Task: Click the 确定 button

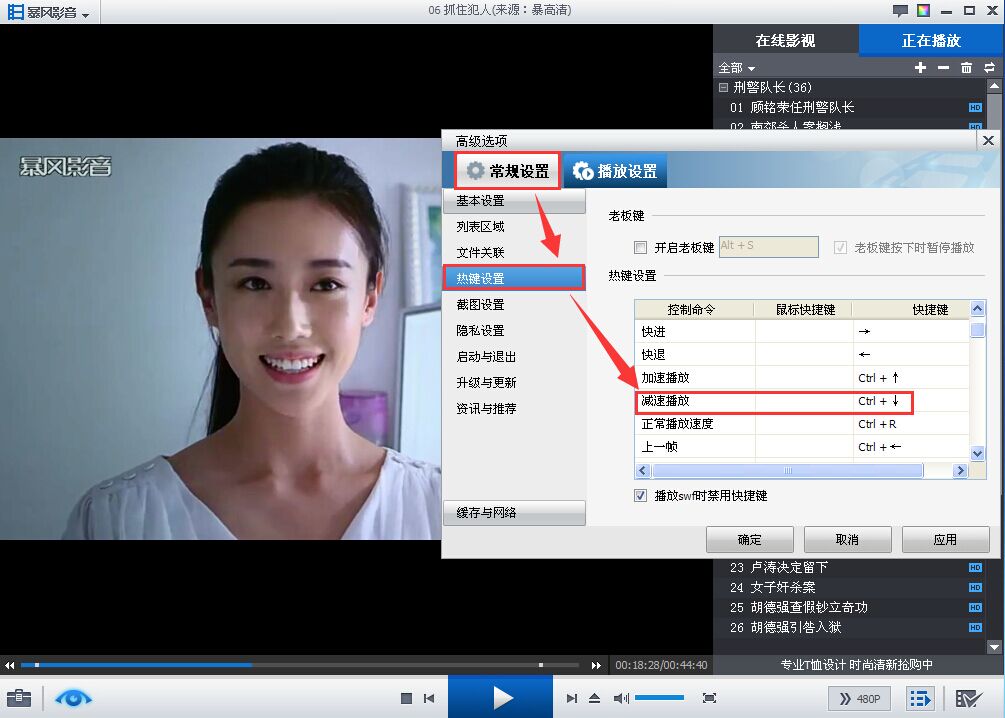Action: (x=750, y=540)
